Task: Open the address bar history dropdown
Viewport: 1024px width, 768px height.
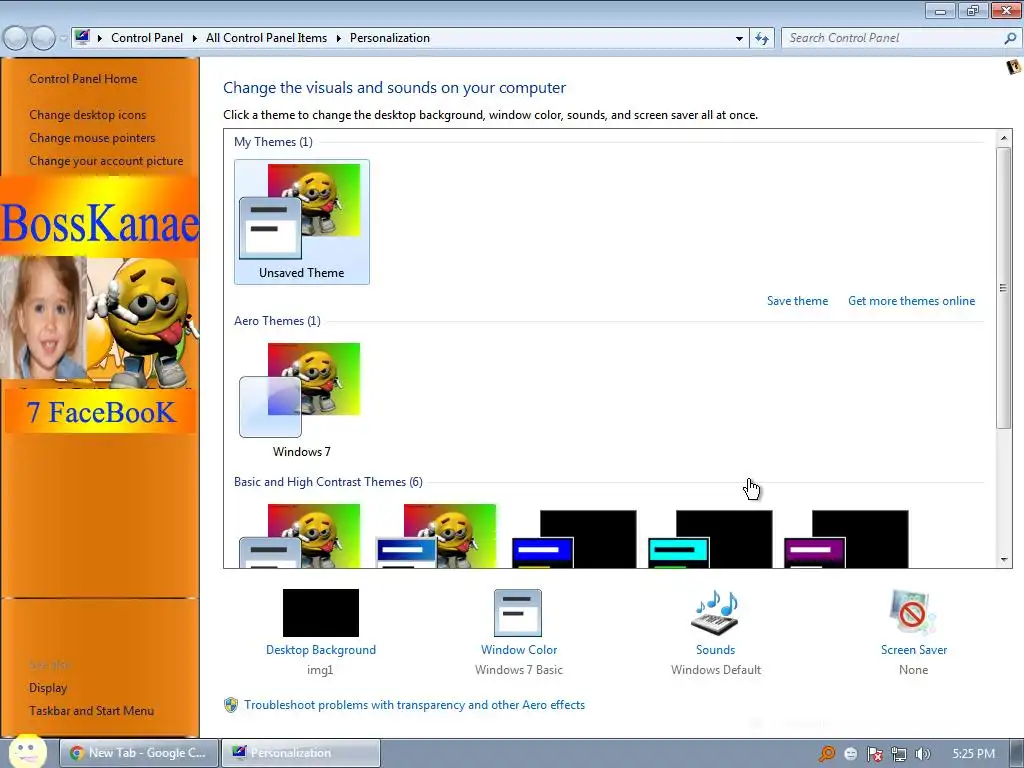Action: tap(739, 39)
